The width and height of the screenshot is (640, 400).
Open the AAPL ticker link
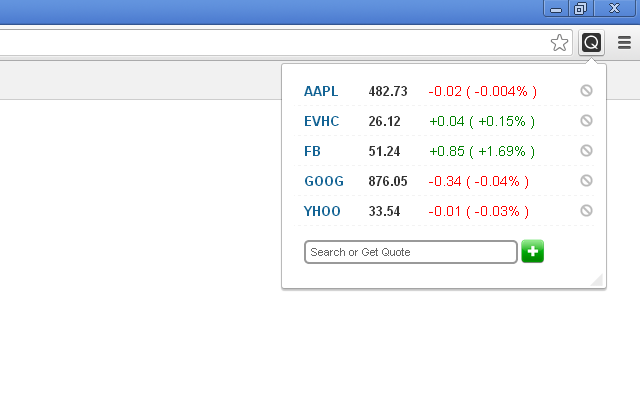pyautogui.click(x=321, y=91)
